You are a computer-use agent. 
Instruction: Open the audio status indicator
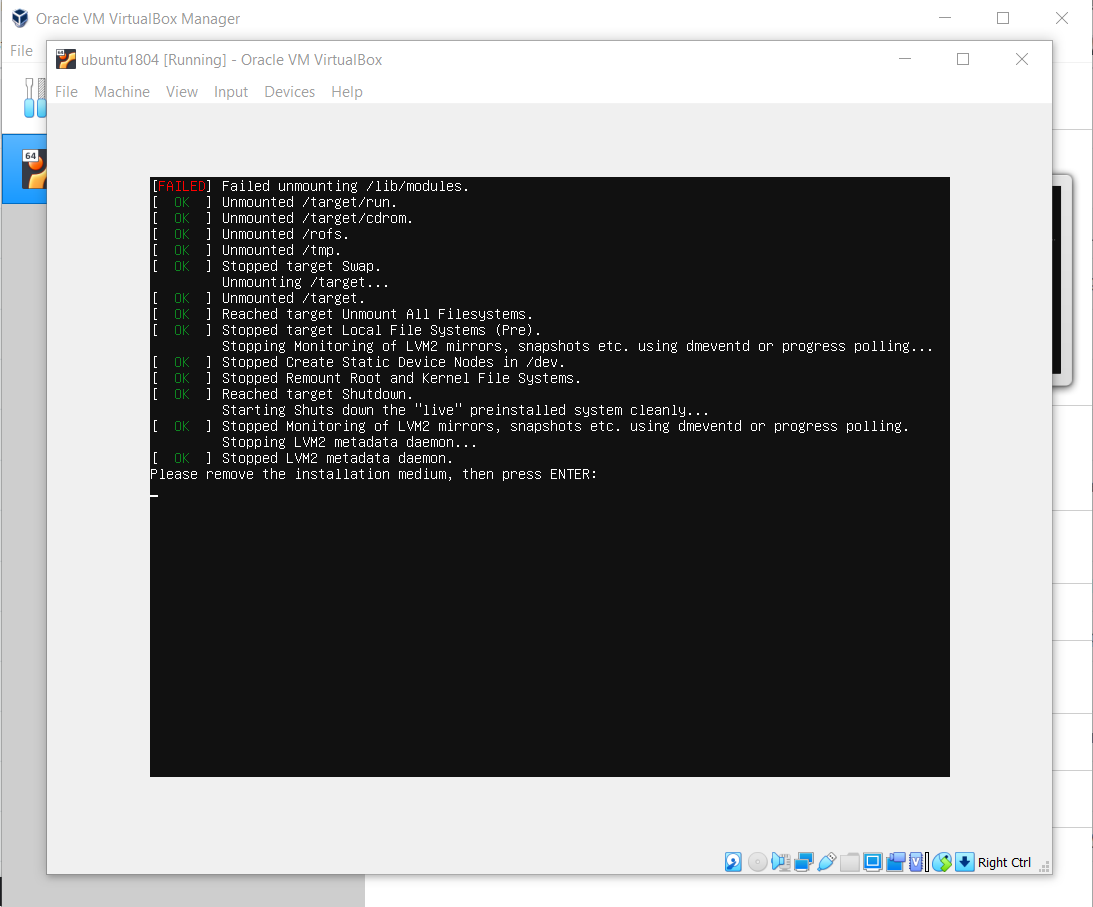point(781,862)
